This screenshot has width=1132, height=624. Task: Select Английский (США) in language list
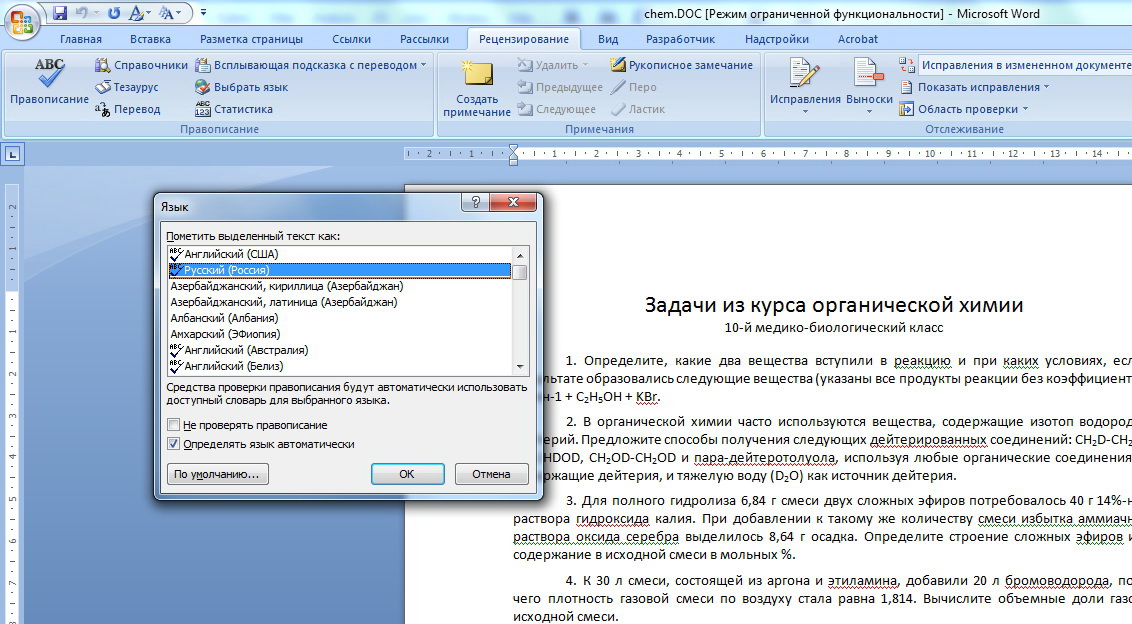pyautogui.click(x=339, y=254)
